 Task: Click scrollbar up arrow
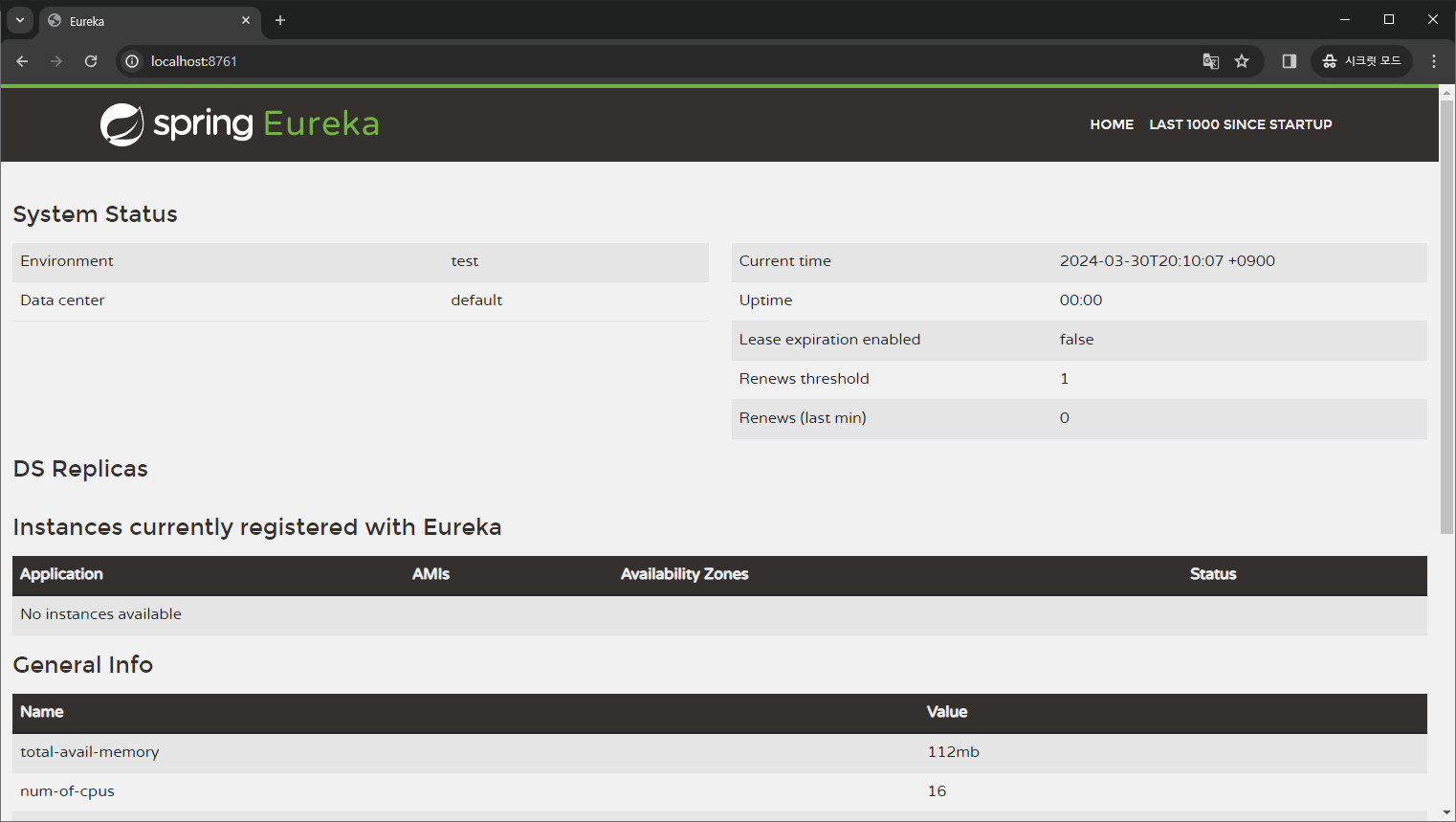pyautogui.click(x=1446, y=92)
